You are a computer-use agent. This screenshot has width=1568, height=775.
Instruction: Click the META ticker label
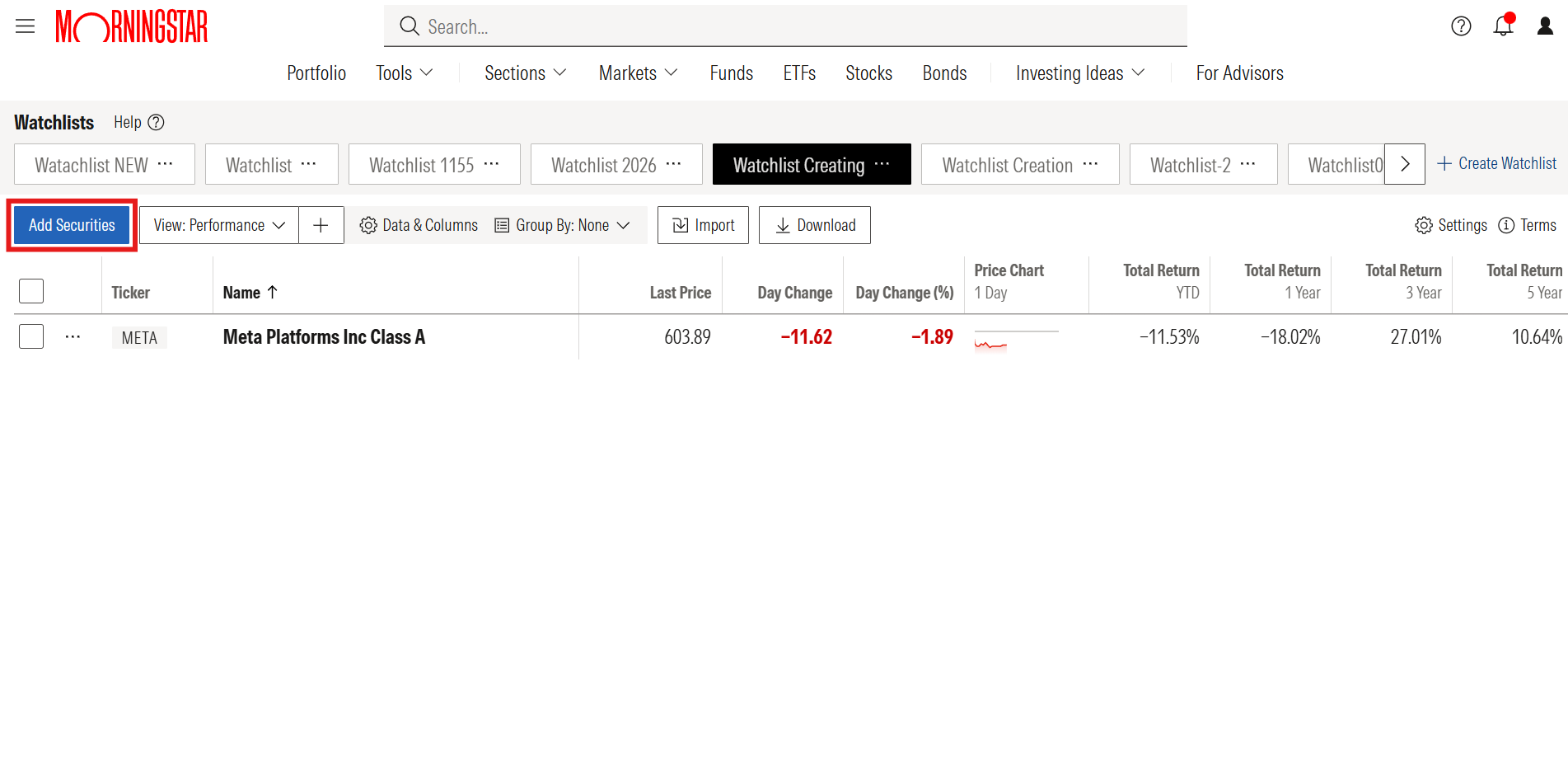point(139,337)
